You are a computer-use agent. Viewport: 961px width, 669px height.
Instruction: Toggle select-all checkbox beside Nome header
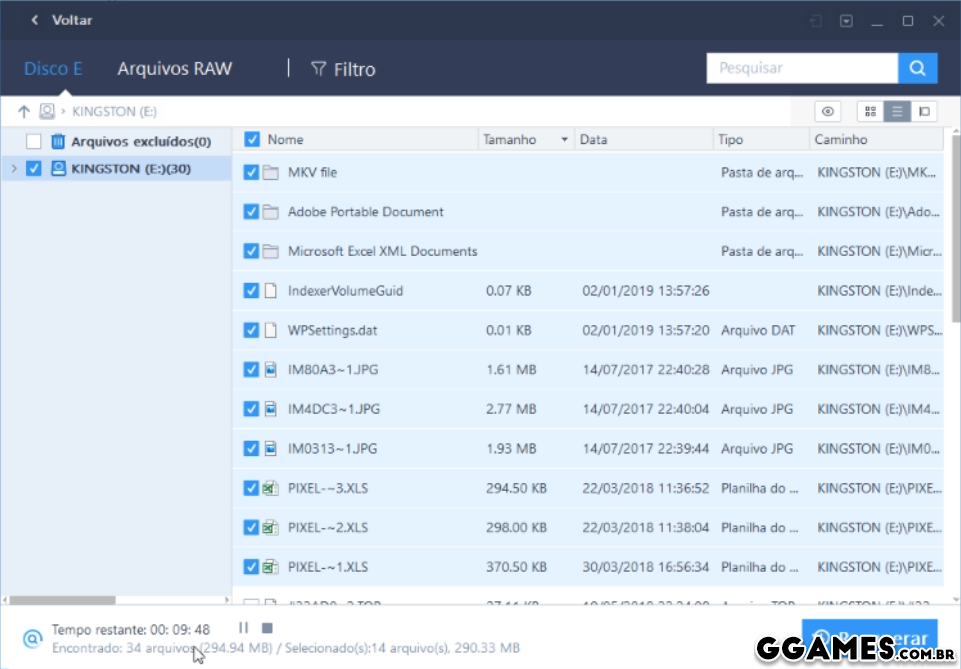click(x=252, y=140)
